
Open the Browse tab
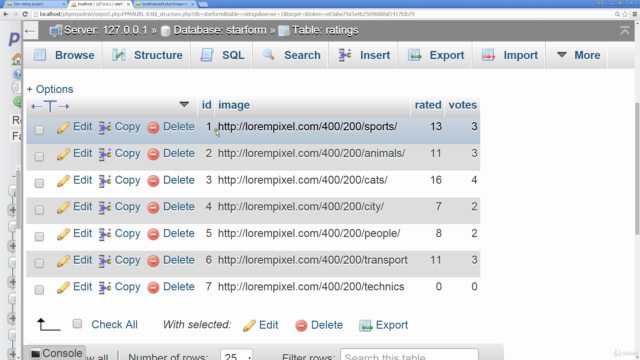point(64,55)
